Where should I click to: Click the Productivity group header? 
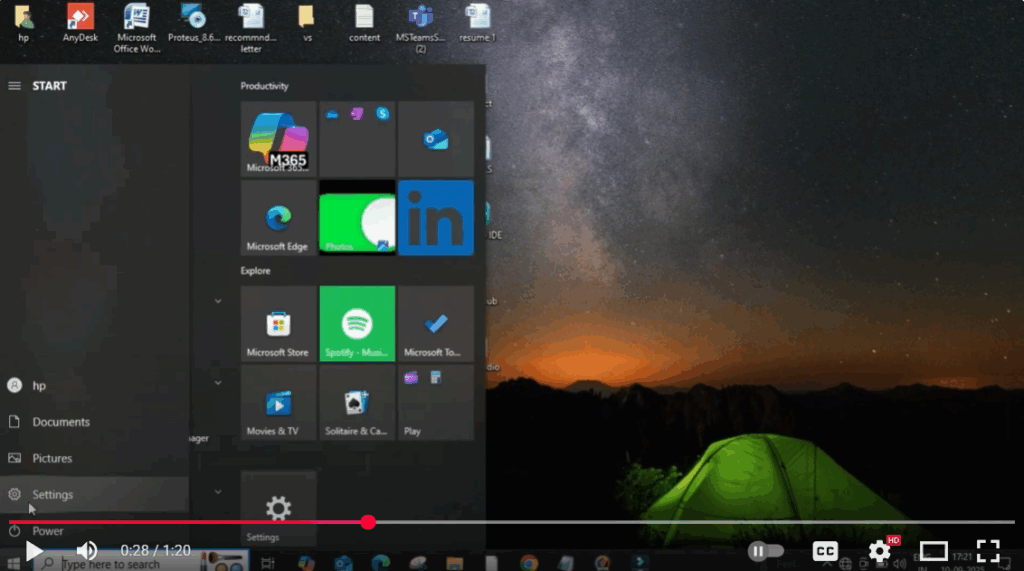coord(264,86)
